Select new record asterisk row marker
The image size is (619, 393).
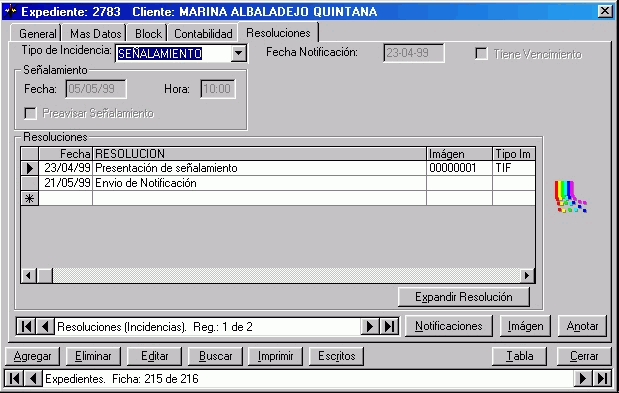pyautogui.click(x=30, y=198)
